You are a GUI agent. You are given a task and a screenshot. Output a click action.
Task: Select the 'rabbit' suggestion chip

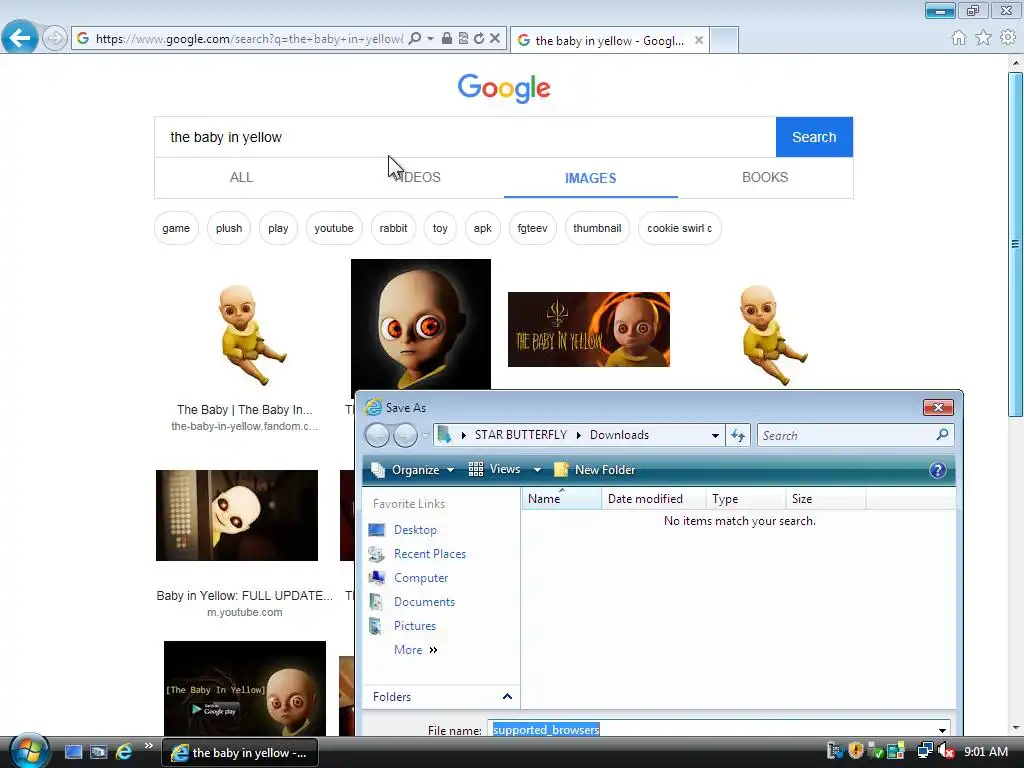pos(393,229)
